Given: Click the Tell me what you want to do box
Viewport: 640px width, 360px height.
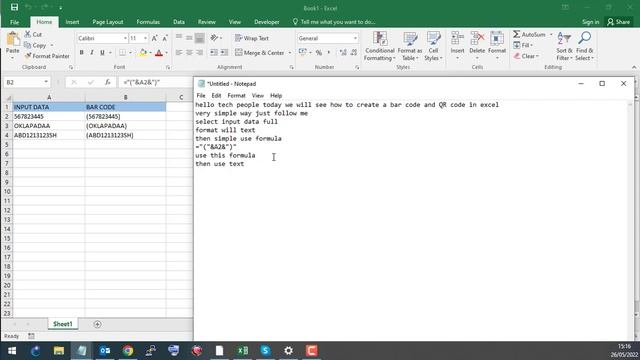Looking at the screenshot, I should point(334,22).
